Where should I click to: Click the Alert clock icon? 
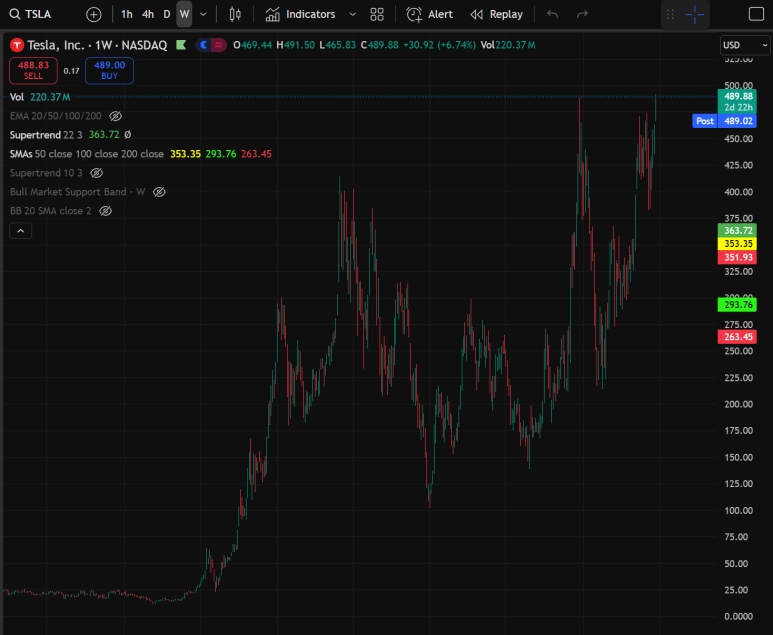click(x=415, y=14)
